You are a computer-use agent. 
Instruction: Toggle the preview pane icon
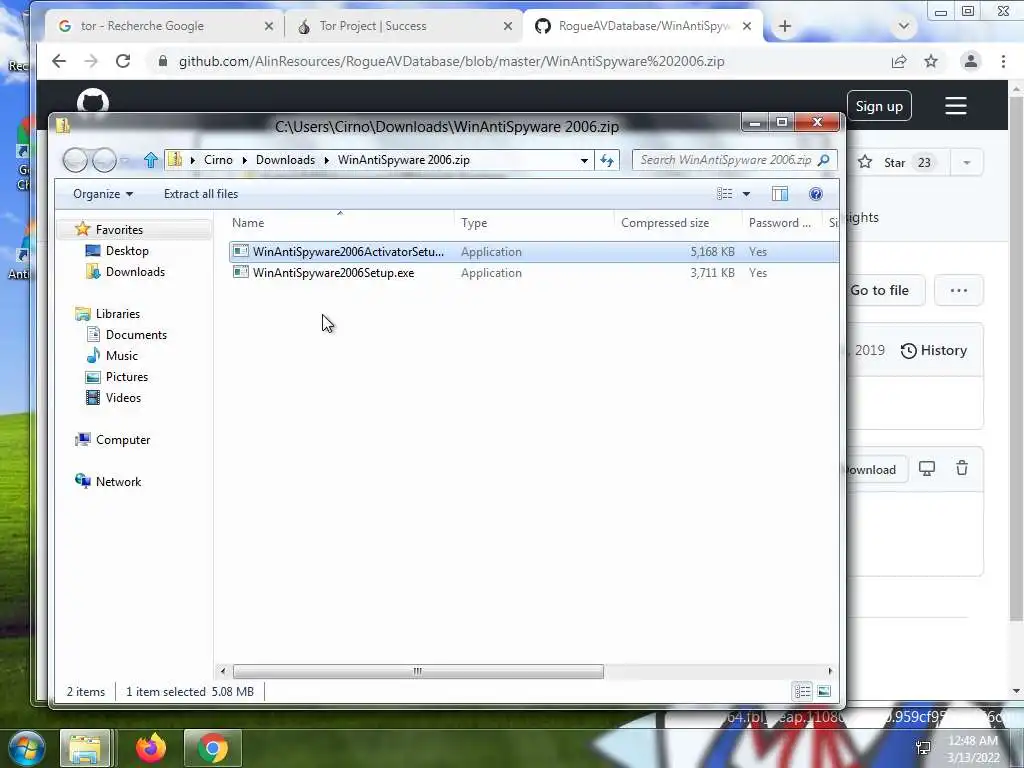click(x=780, y=194)
